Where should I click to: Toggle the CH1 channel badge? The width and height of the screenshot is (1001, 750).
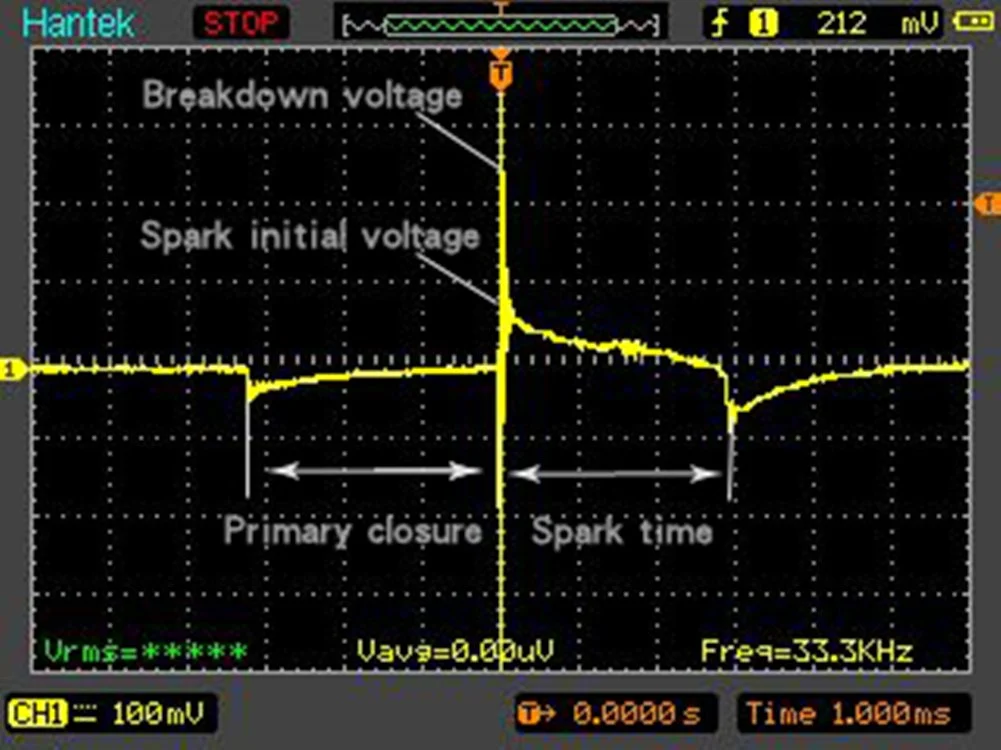tap(32, 713)
